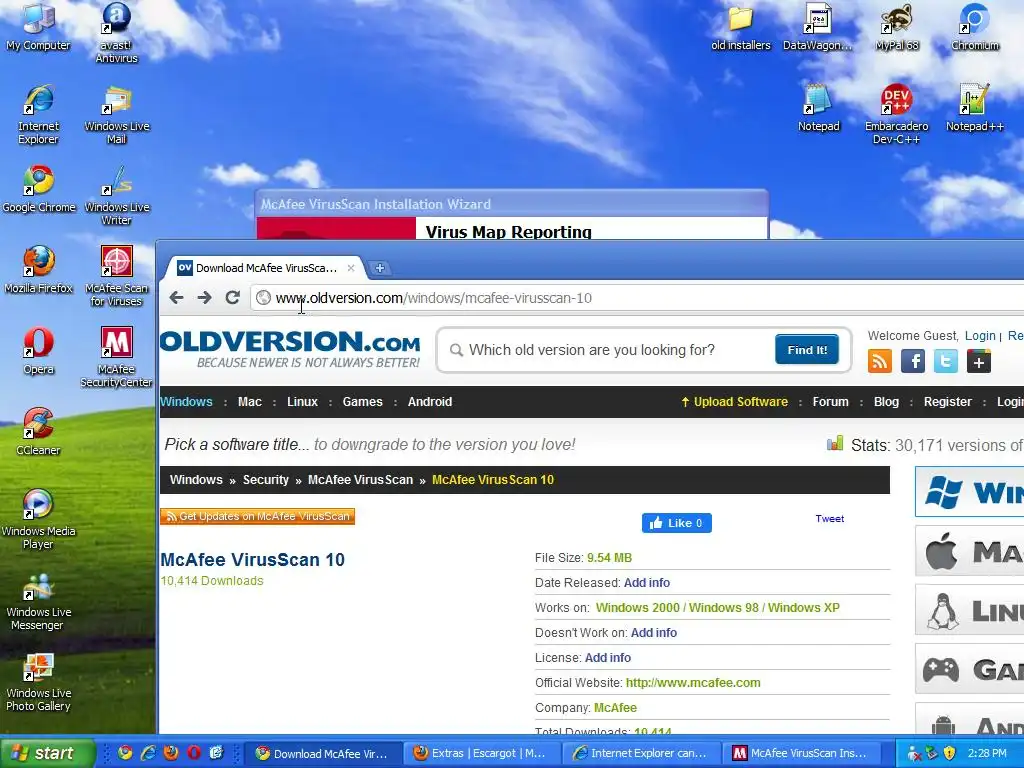The image size is (1024, 768).
Task: Open the http://www.mcafee.com official website link
Action: [x=693, y=682]
